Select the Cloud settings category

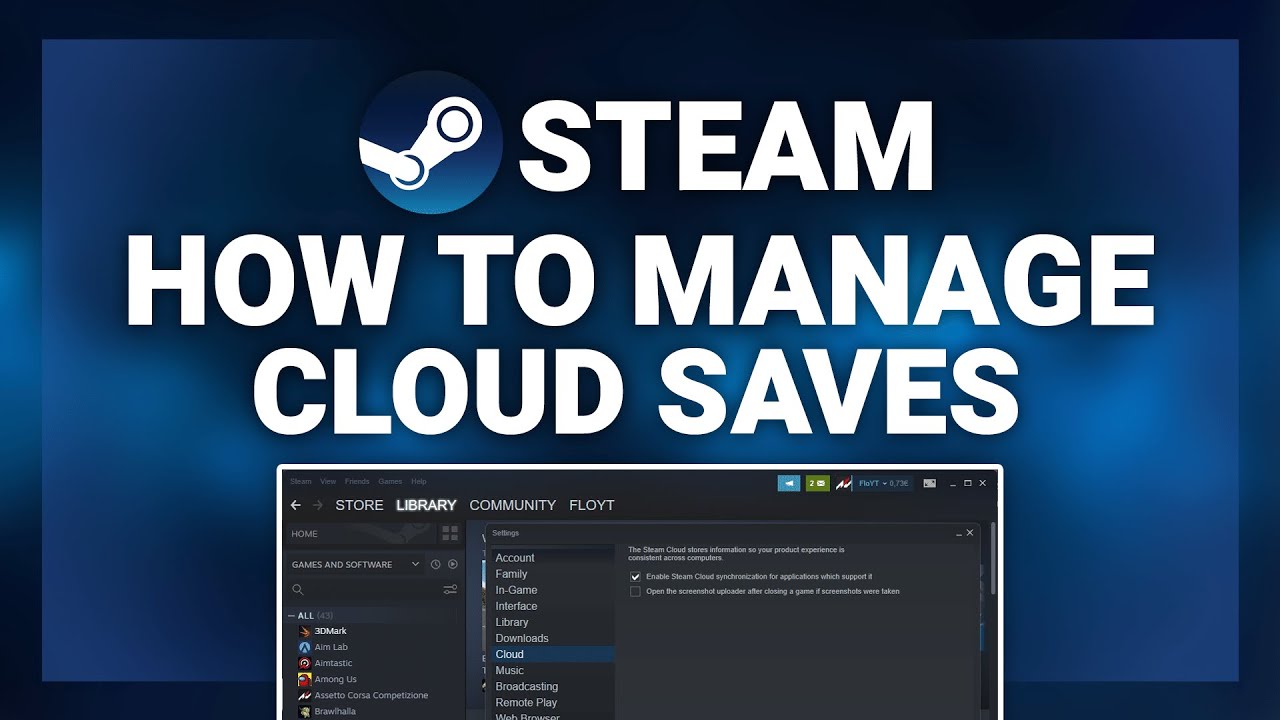point(551,654)
